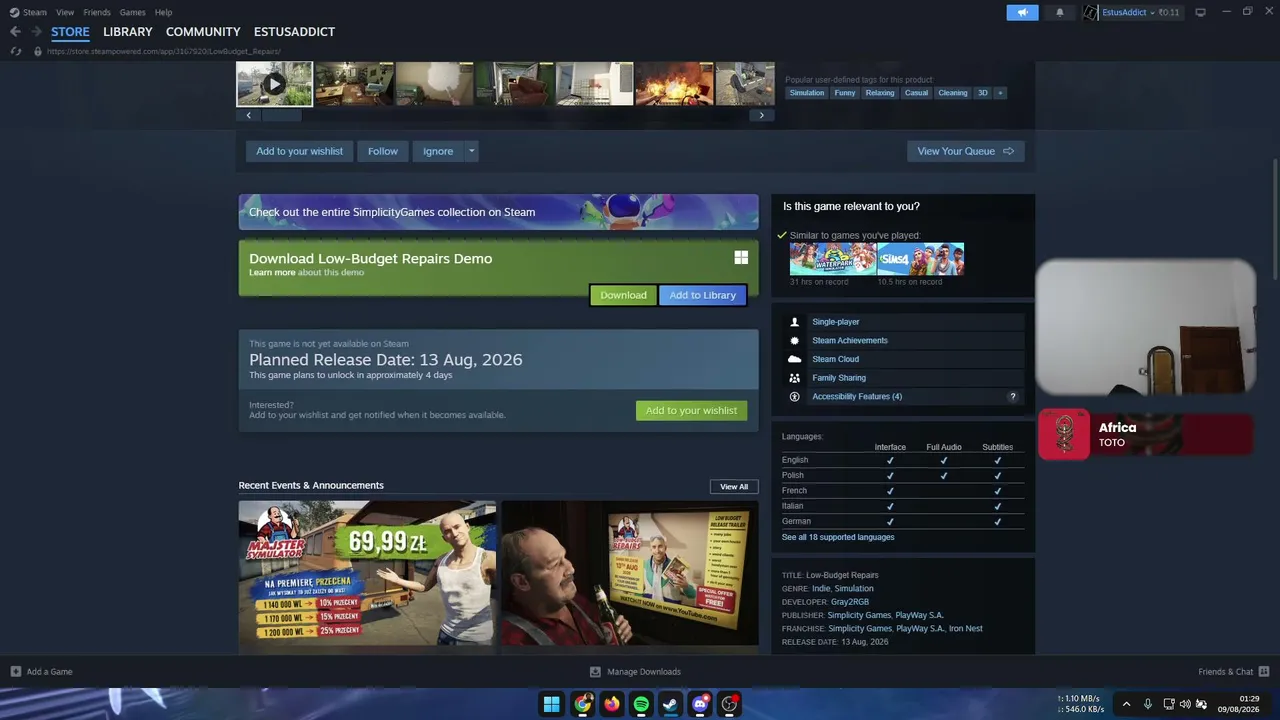Open the View menu
1280x720 pixels.
pyautogui.click(x=65, y=12)
